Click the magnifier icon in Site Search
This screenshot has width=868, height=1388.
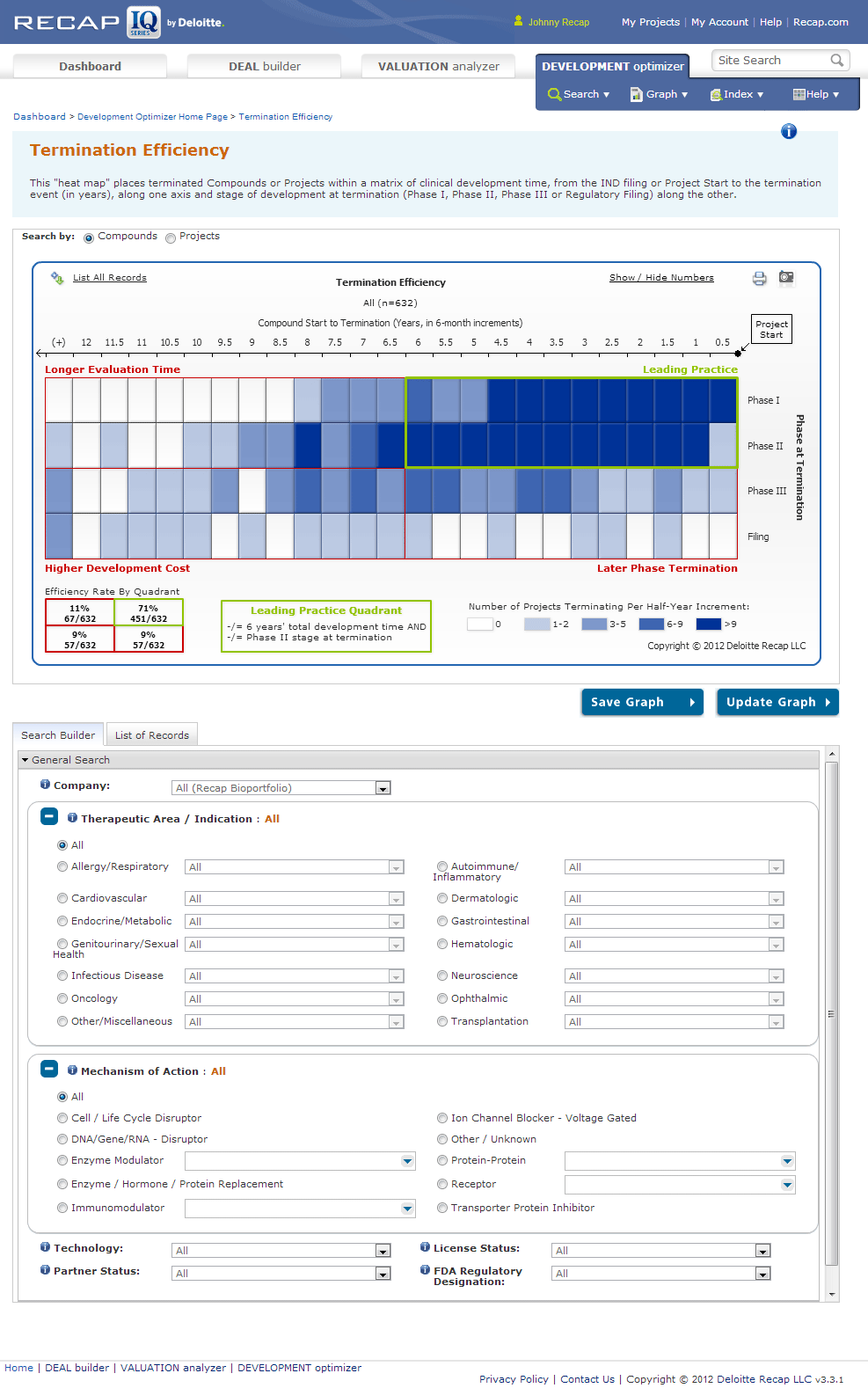click(836, 61)
